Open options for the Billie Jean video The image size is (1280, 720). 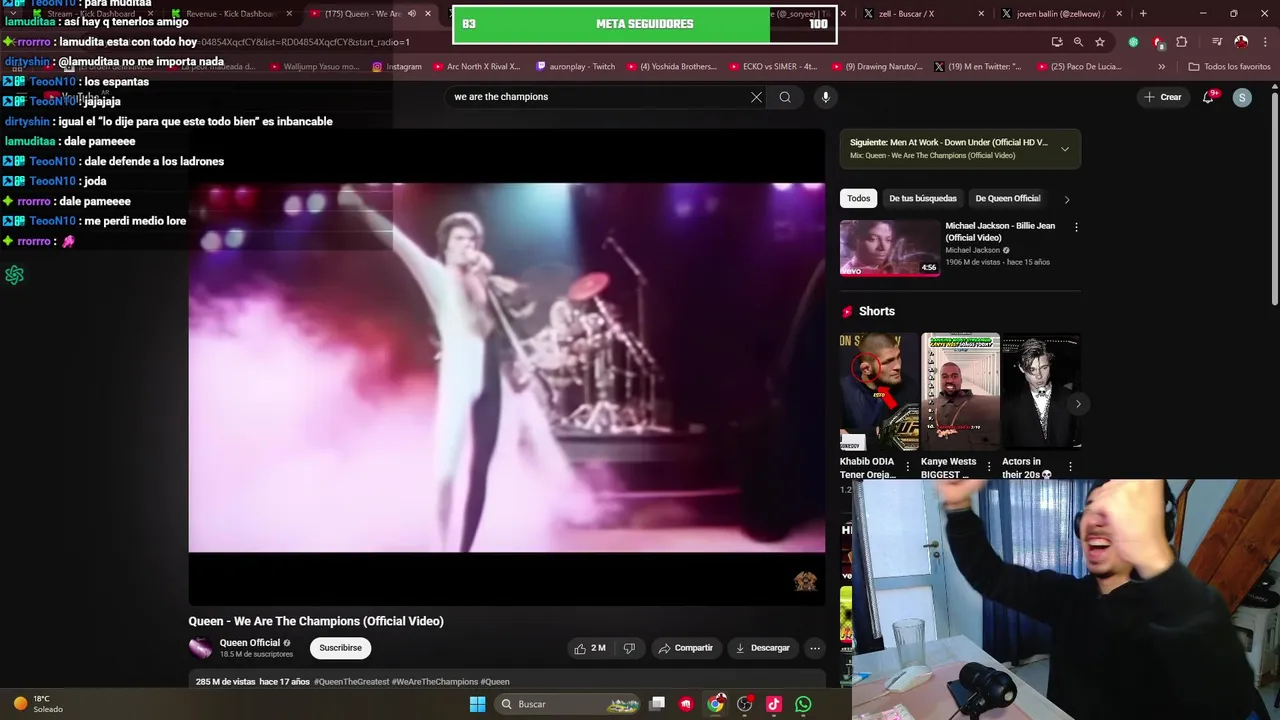pyautogui.click(x=1076, y=227)
